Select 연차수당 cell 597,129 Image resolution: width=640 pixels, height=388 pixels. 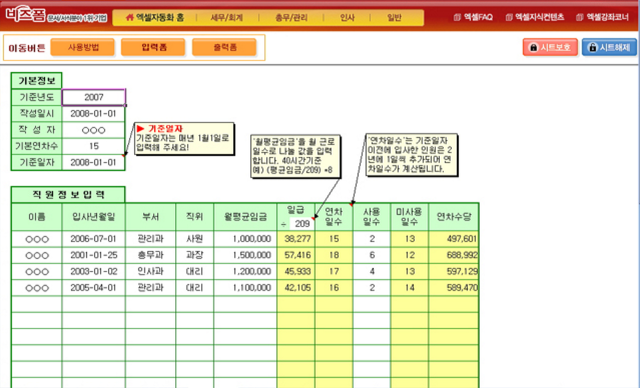tap(453, 271)
